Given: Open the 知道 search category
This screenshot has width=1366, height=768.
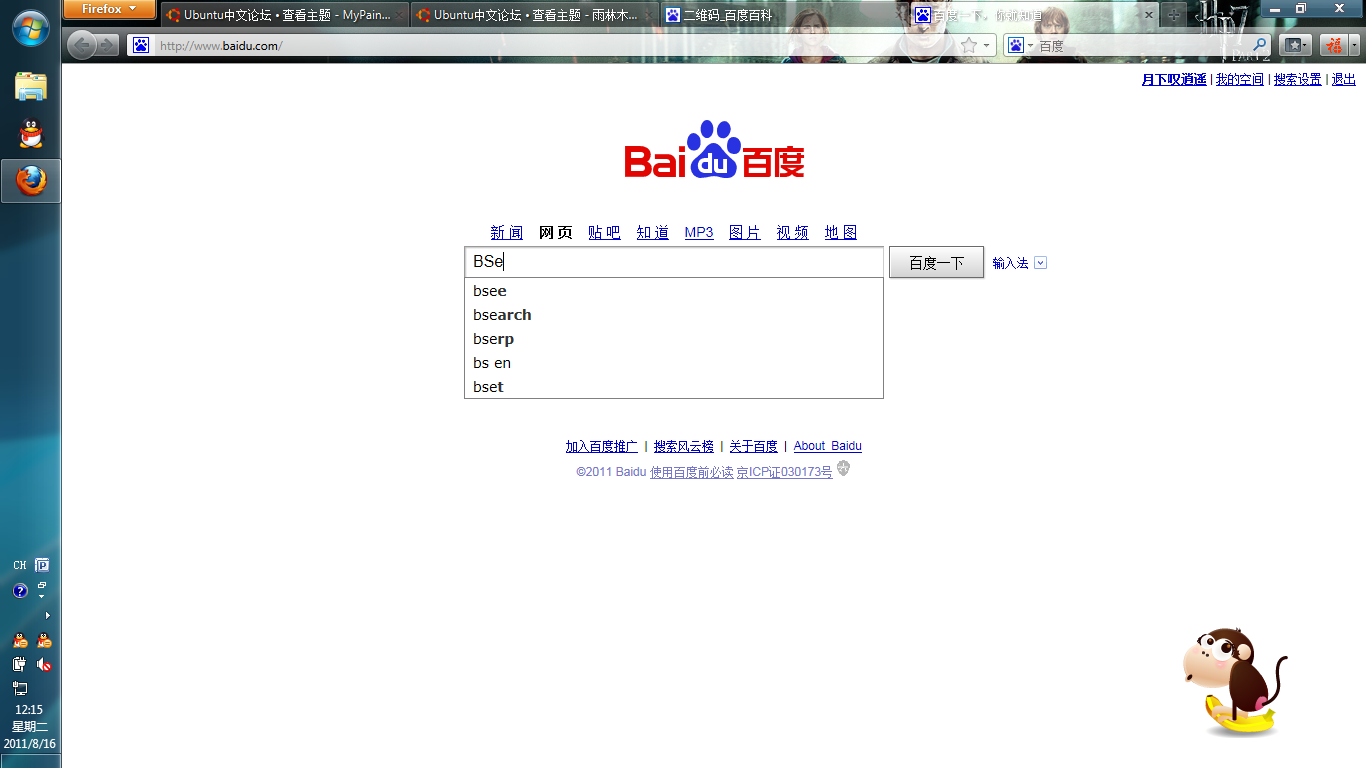Looking at the screenshot, I should click(653, 233).
